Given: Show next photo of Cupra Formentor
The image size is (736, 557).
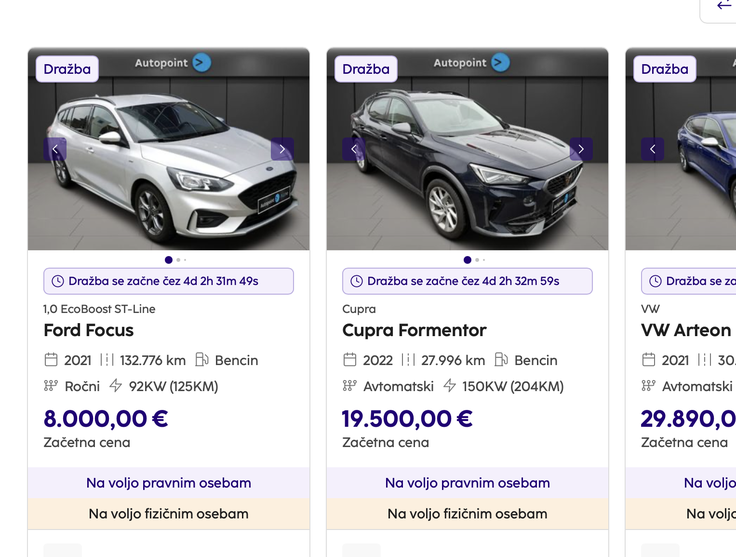Looking at the screenshot, I should pyautogui.click(x=581, y=149).
